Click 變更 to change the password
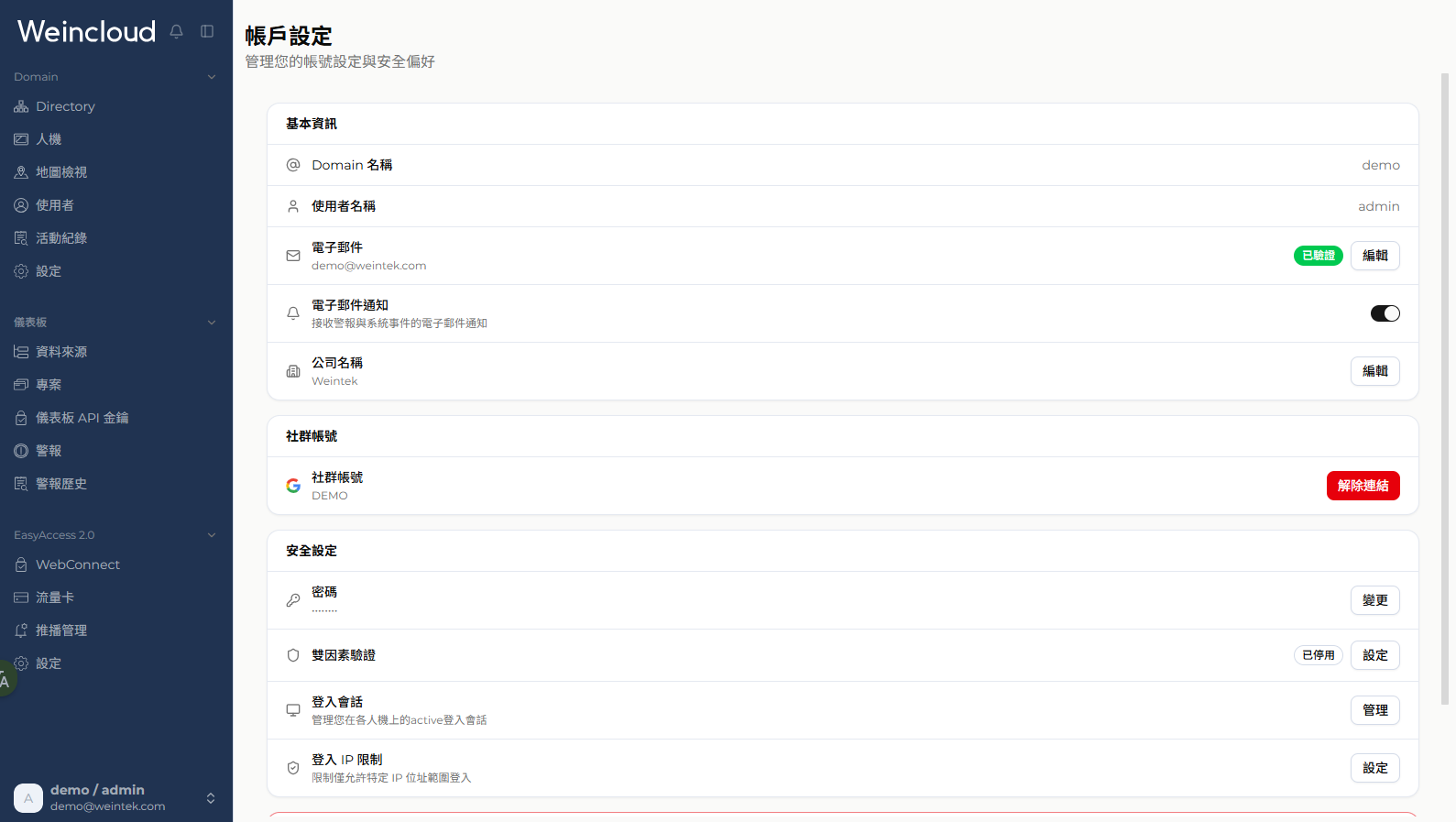 (1374, 600)
